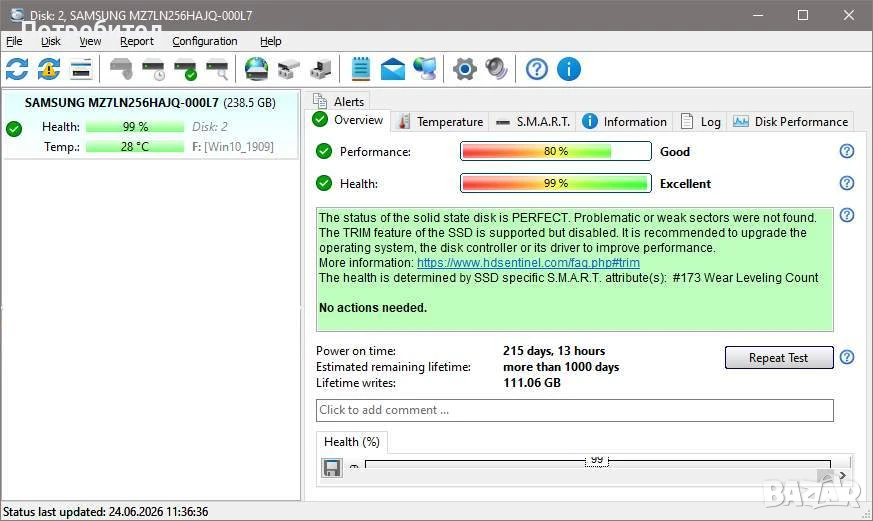Switch to the Alerts tab
Image resolution: width=873 pixels, height=521 pixels.
click(x=338, y=101)
